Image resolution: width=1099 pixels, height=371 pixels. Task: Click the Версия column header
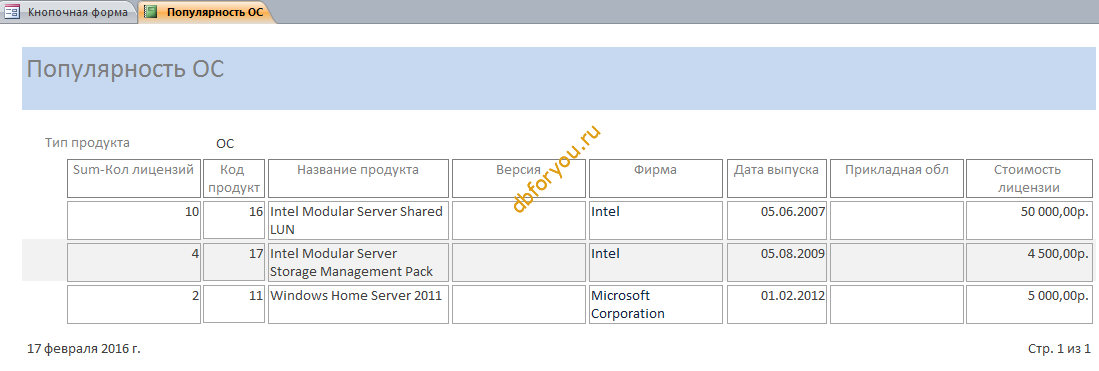pos(519,178)
